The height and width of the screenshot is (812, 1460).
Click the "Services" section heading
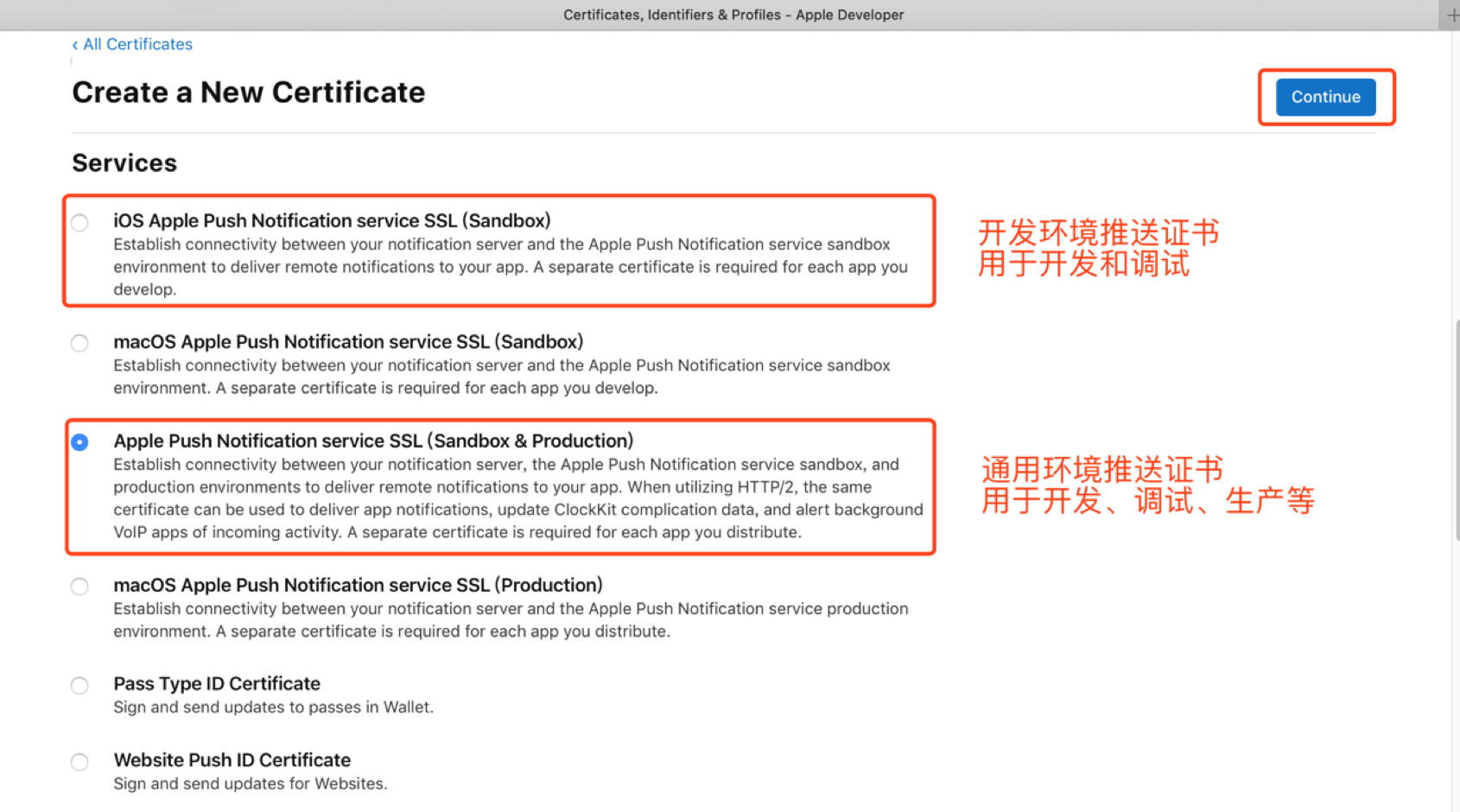point(124,163)
